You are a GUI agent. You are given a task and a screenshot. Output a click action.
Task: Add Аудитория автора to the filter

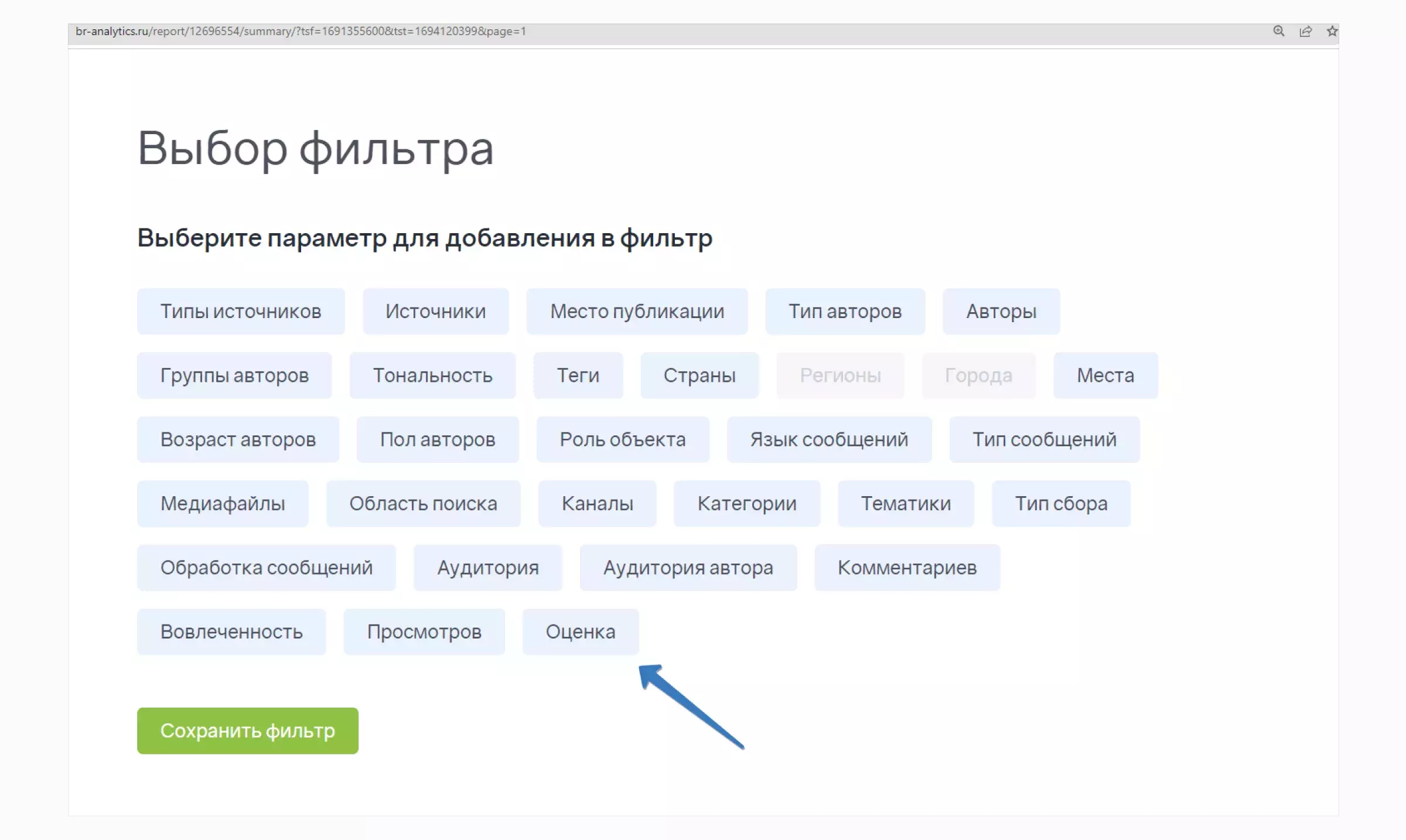[688, 567]
